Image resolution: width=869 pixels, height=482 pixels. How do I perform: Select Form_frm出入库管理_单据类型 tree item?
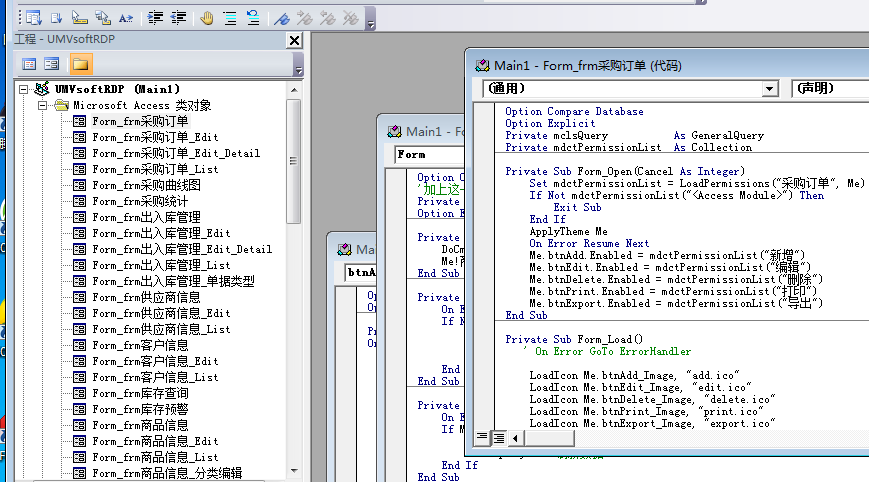pos(173,281)
